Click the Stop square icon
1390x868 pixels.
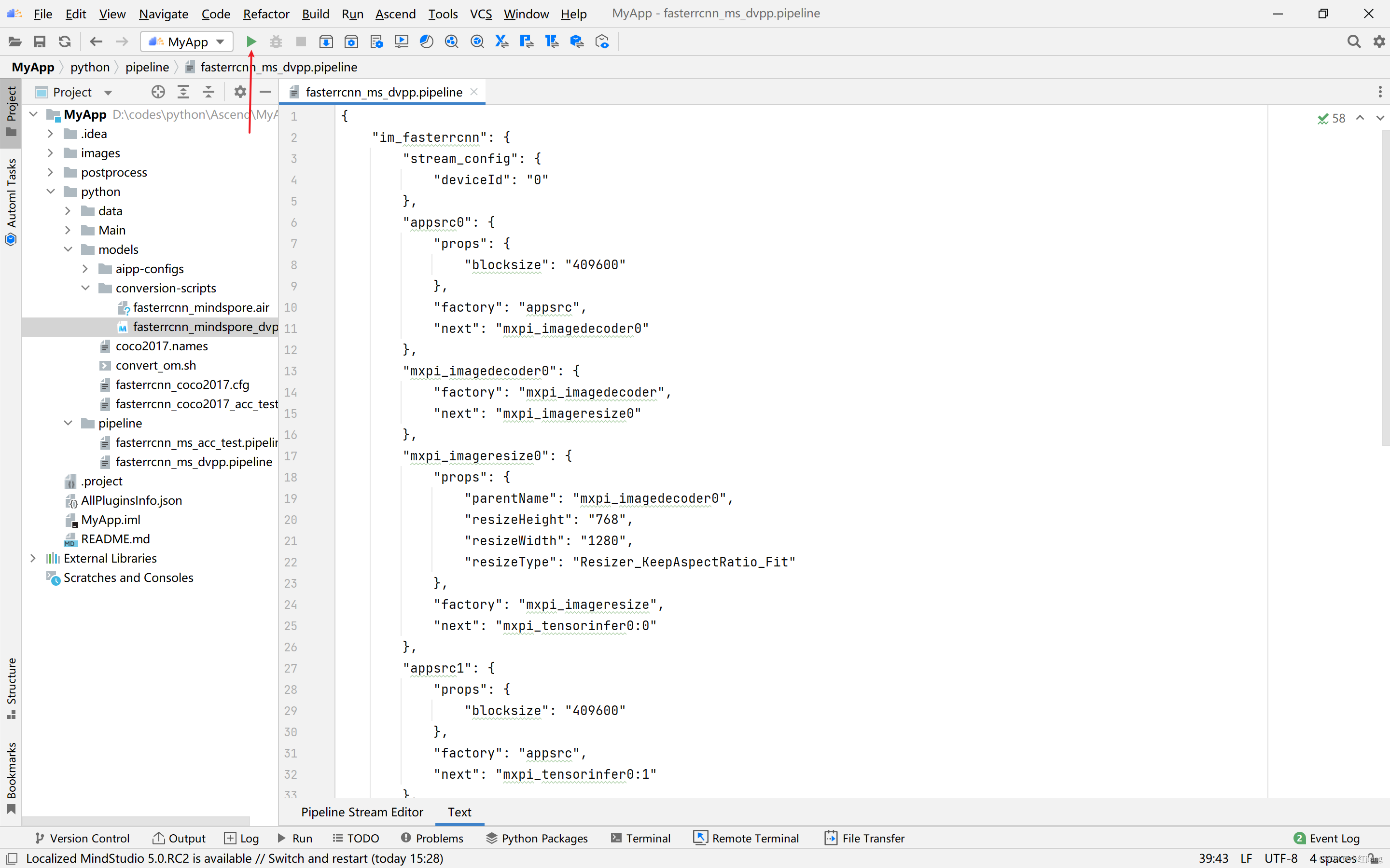[x=301, y=41]
